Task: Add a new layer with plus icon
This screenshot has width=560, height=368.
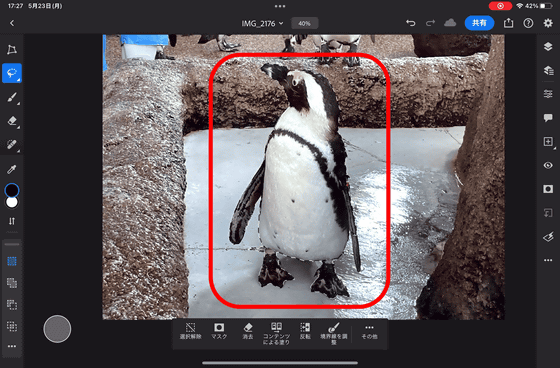Action: click(x=548, y=141)
